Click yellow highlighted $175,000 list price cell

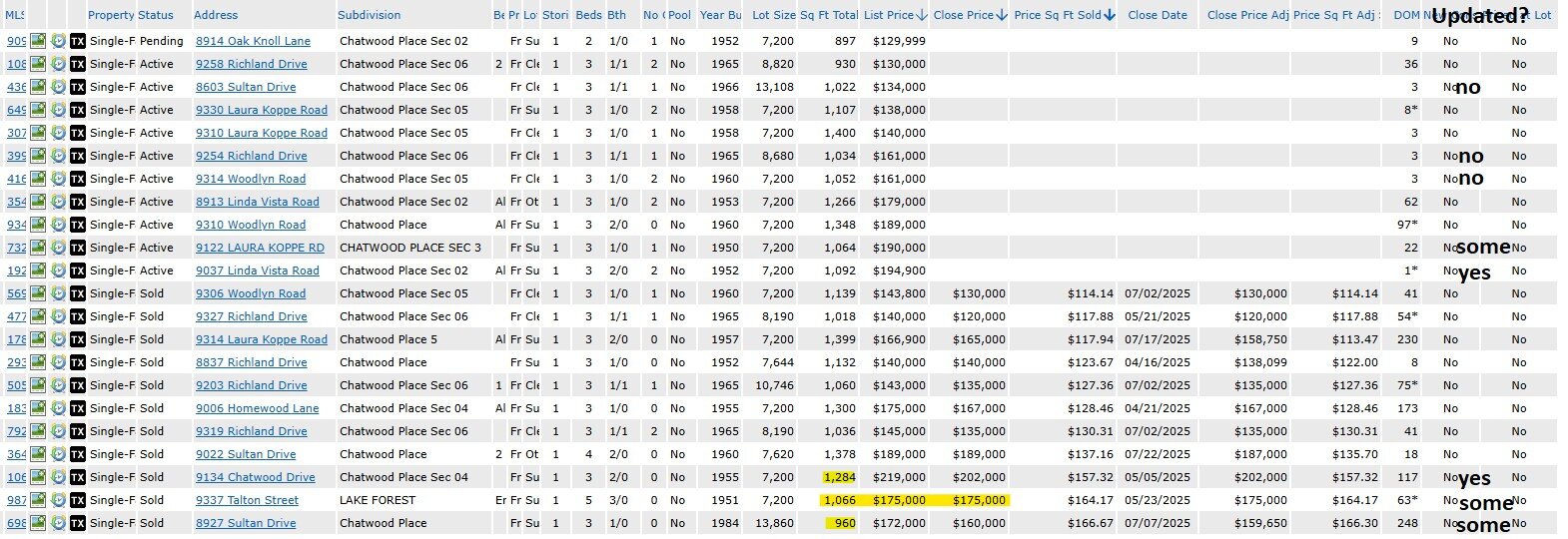pos(899,500)
